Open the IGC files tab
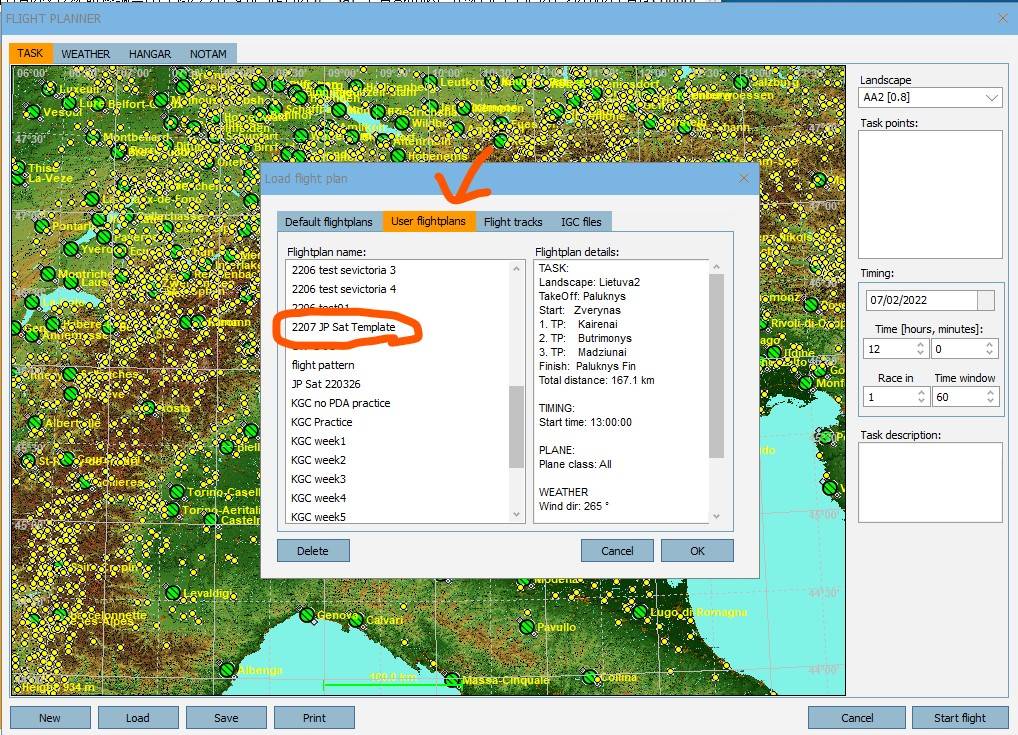1018x735 pixels. tap(580, 222)
